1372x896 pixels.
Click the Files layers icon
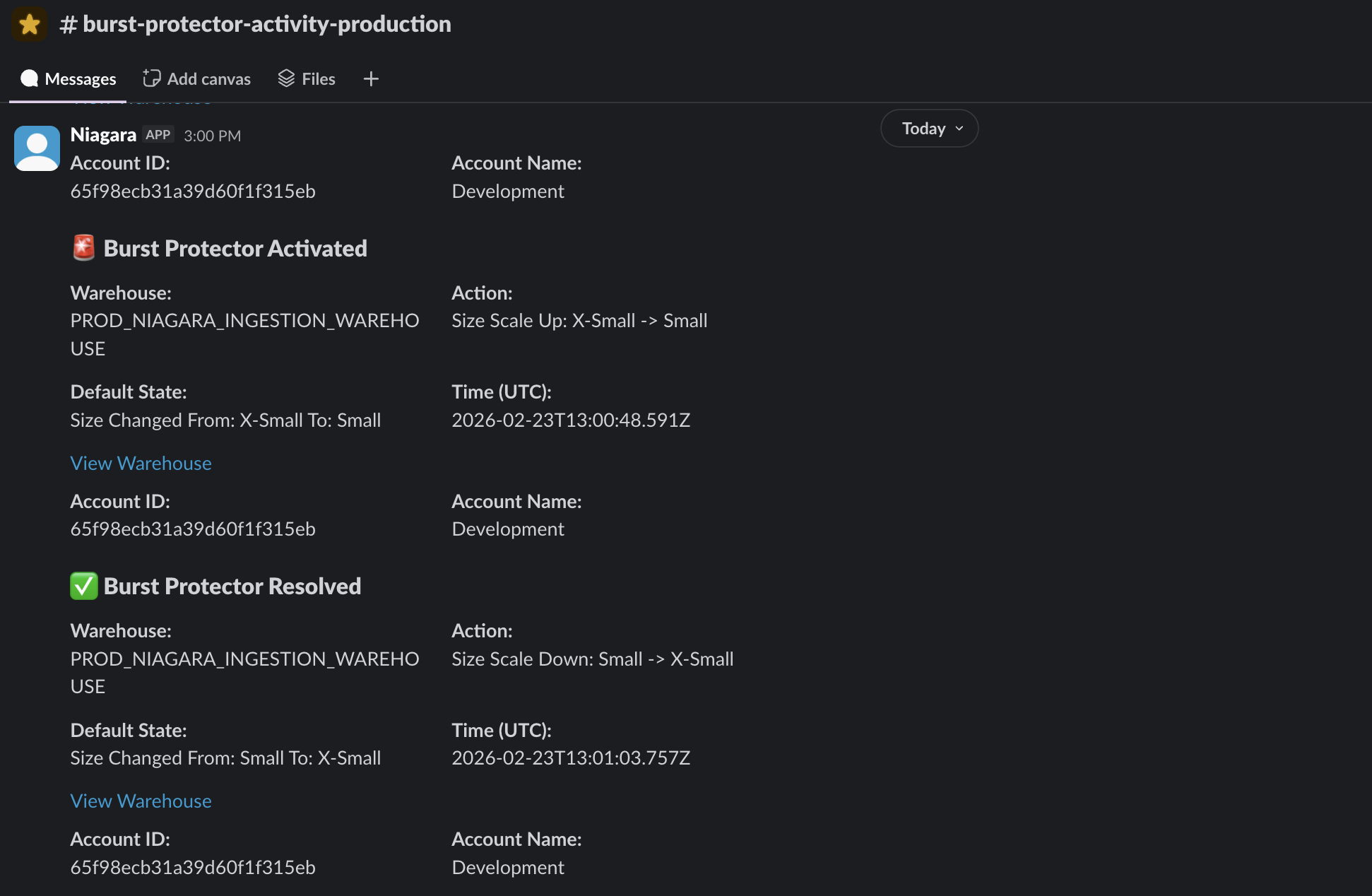pyautogui.click(x=286, y=78)
